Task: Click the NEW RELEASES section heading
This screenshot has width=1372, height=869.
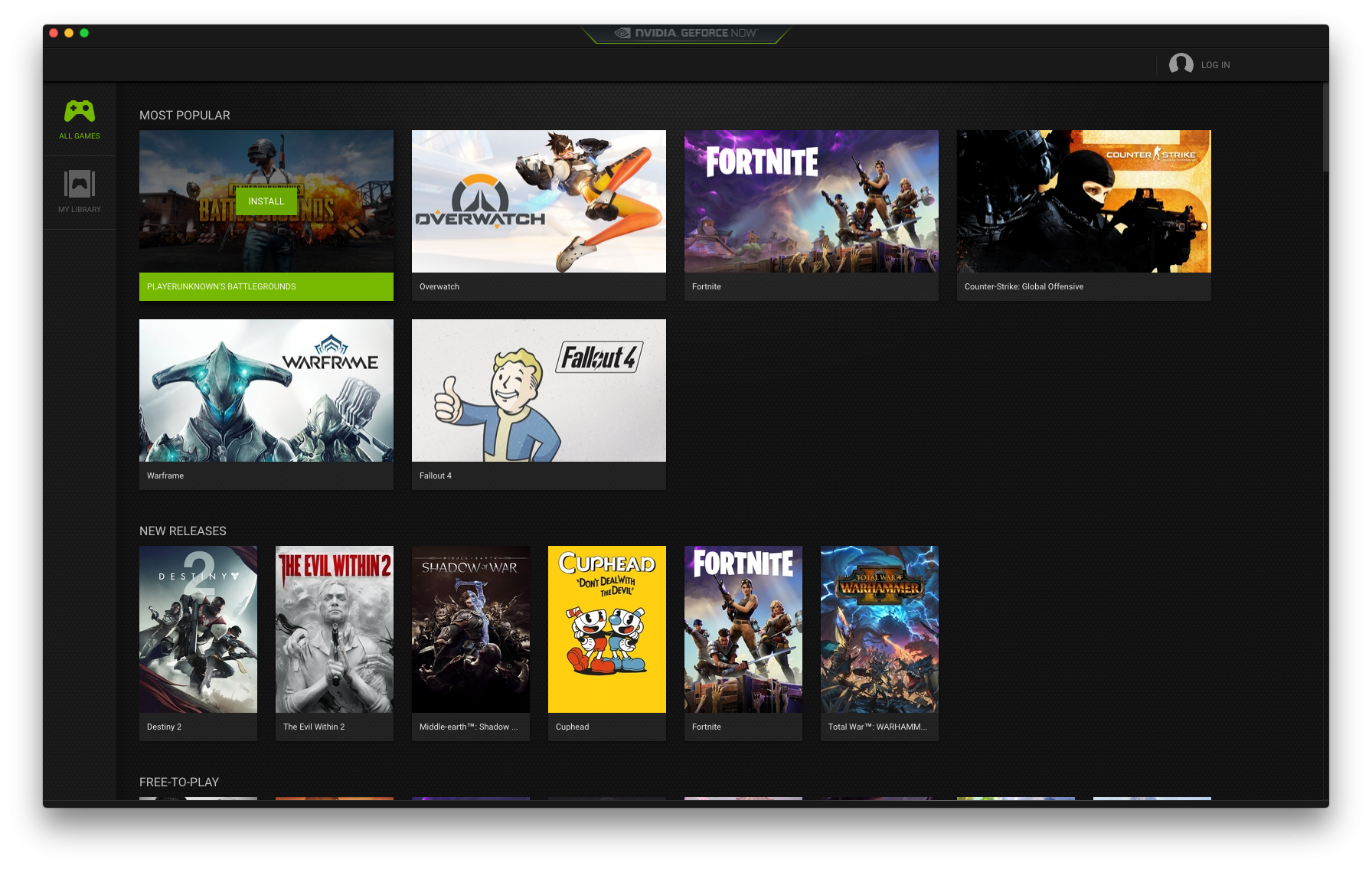Action: pyautogui.click(x=183, y=531)
